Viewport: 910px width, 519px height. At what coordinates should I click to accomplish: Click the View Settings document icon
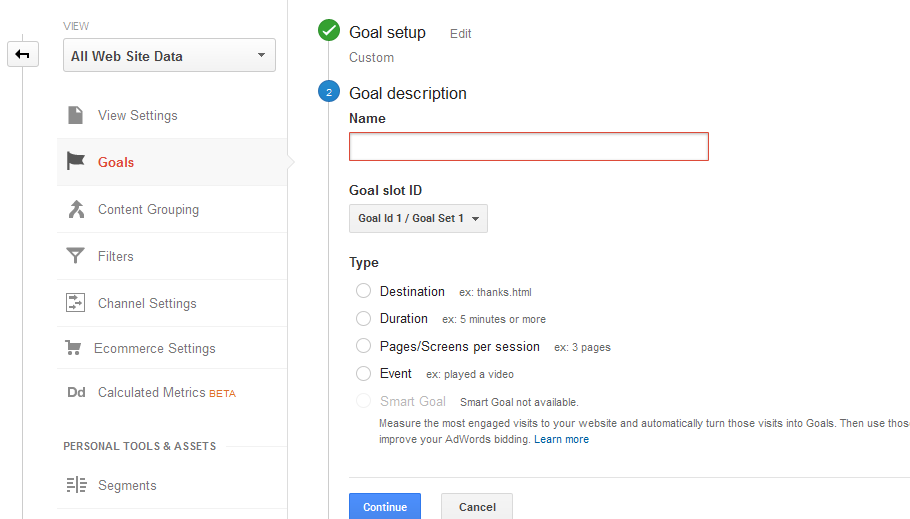point(76,115)
